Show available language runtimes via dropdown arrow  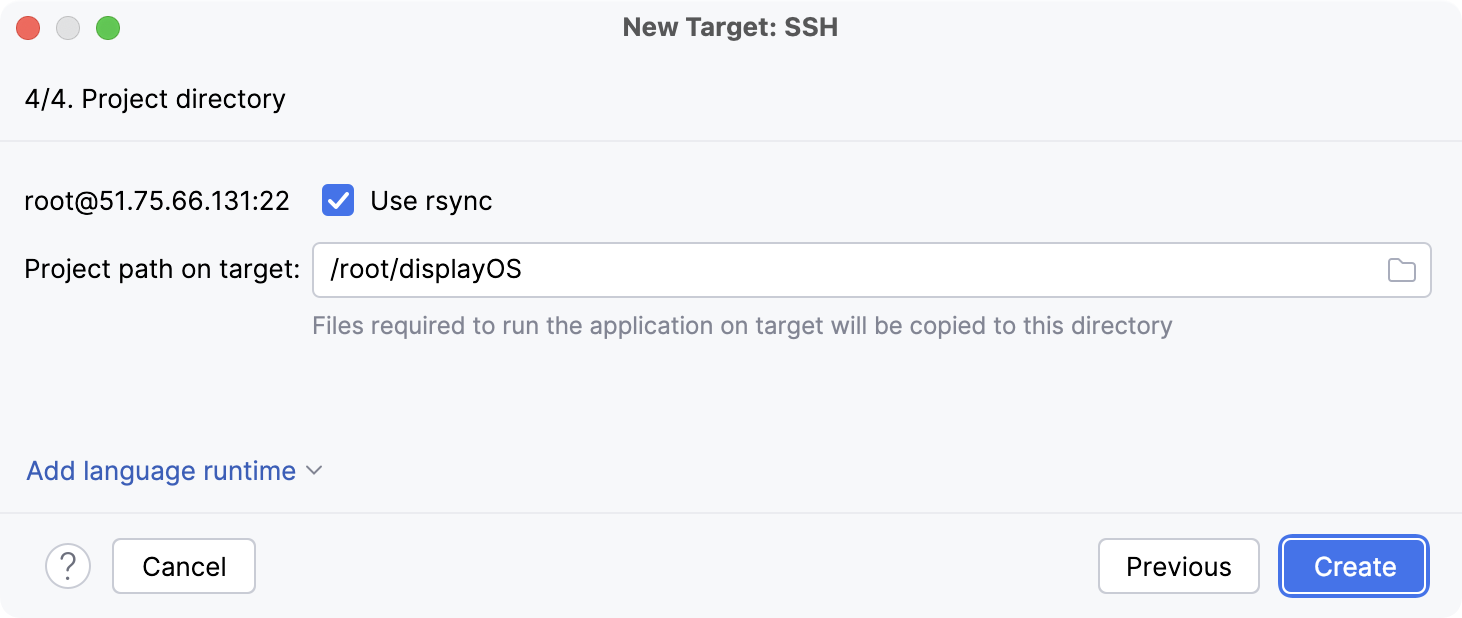pos(313,470)
